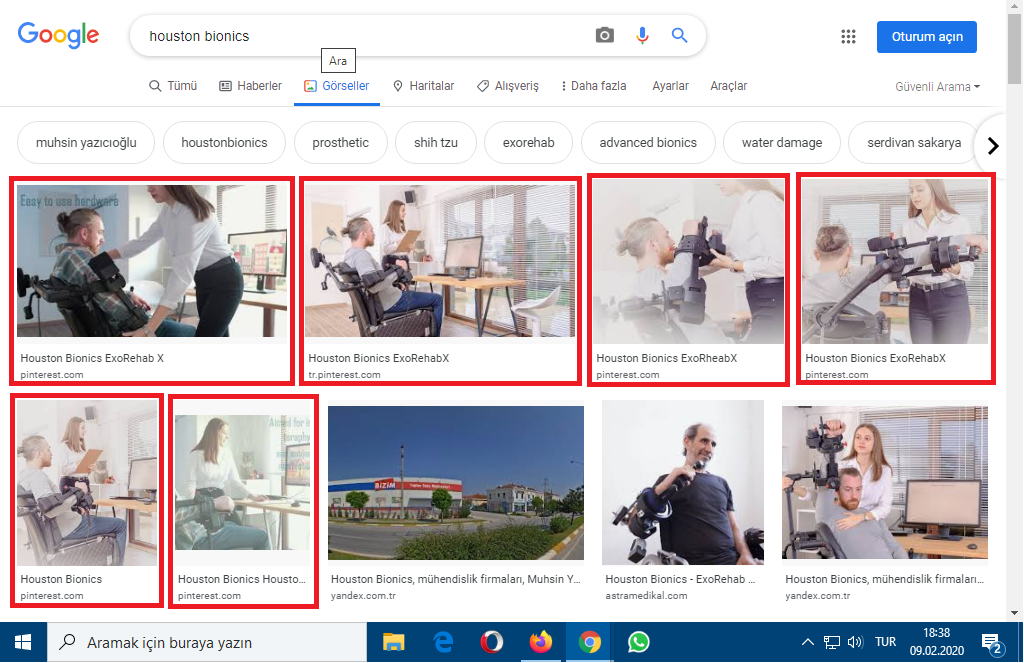Open the Ayarlar settings menu
The image size is (1024, 663).
click(670, 86)
